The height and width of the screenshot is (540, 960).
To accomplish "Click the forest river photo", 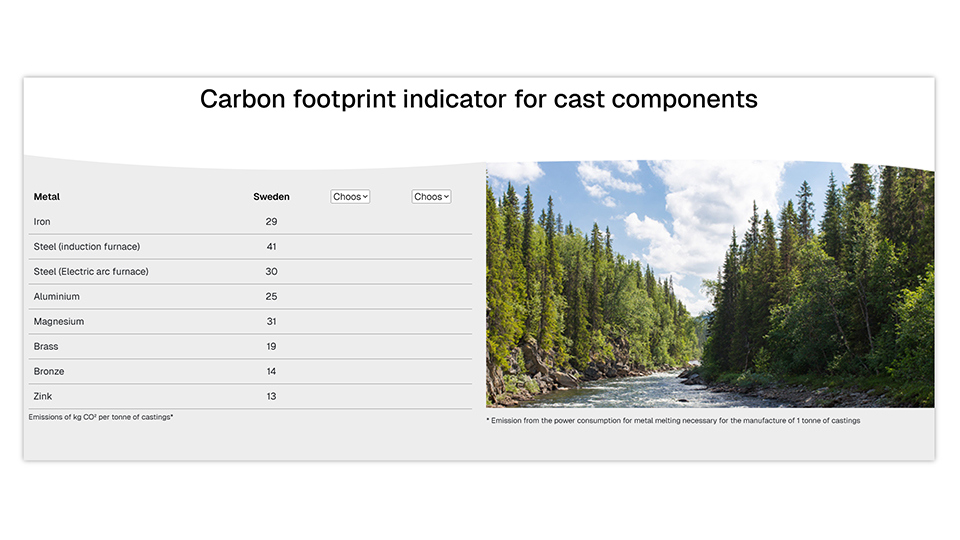I will [x=710, y=285].
